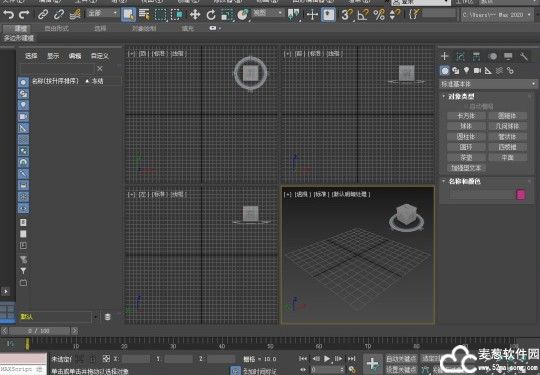The height and width of the screenshot is (375, 540).
Task: Select the Helpers create category icon
Action: click(x=488, y=71)
